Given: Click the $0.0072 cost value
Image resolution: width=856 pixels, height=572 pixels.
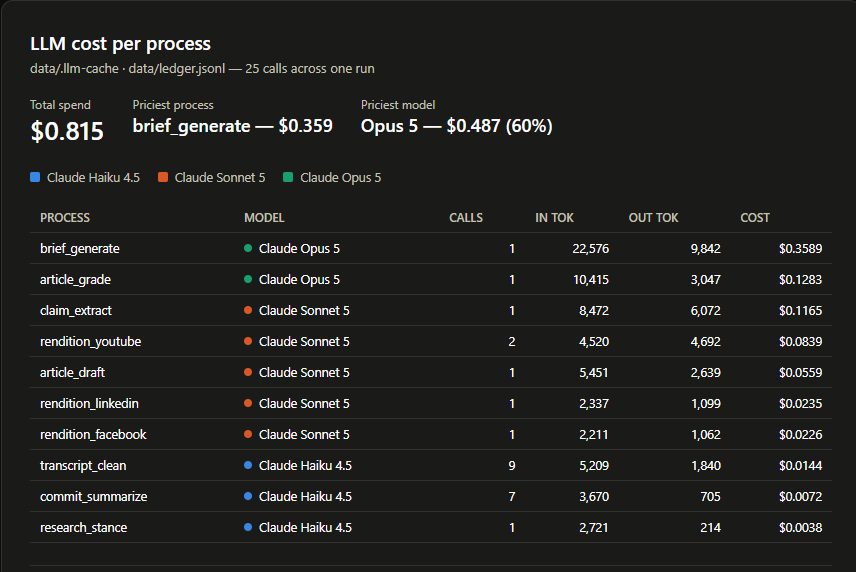Looking at the screenshot, I should [800, 497].
